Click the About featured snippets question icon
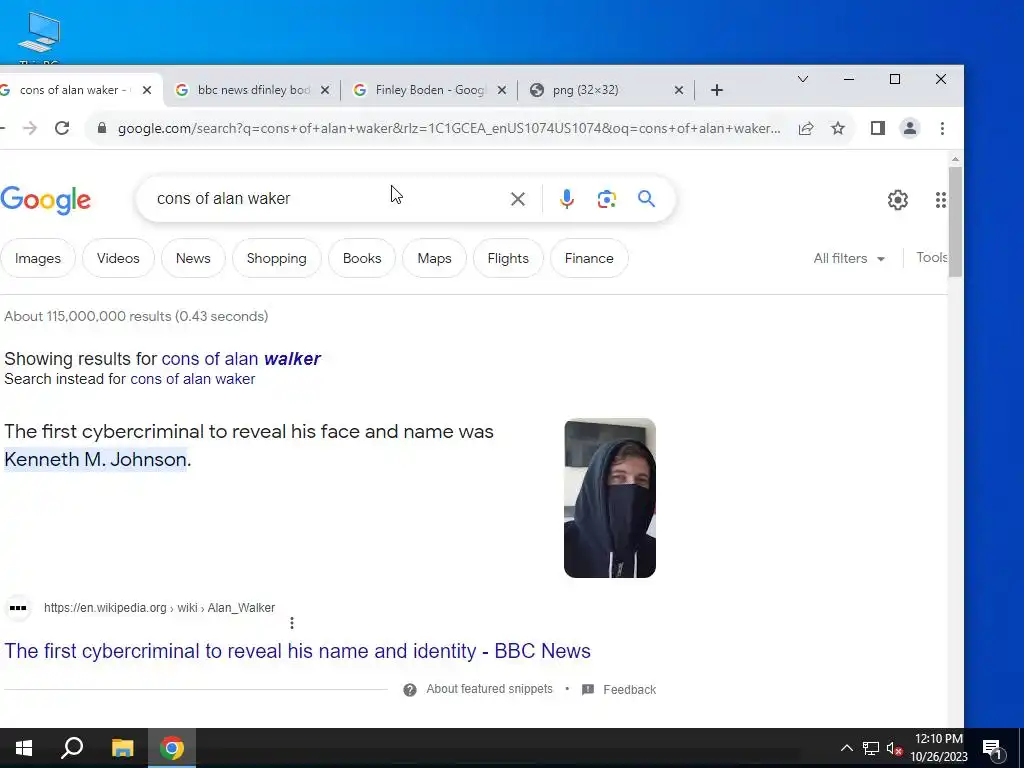 coord(409,690)
